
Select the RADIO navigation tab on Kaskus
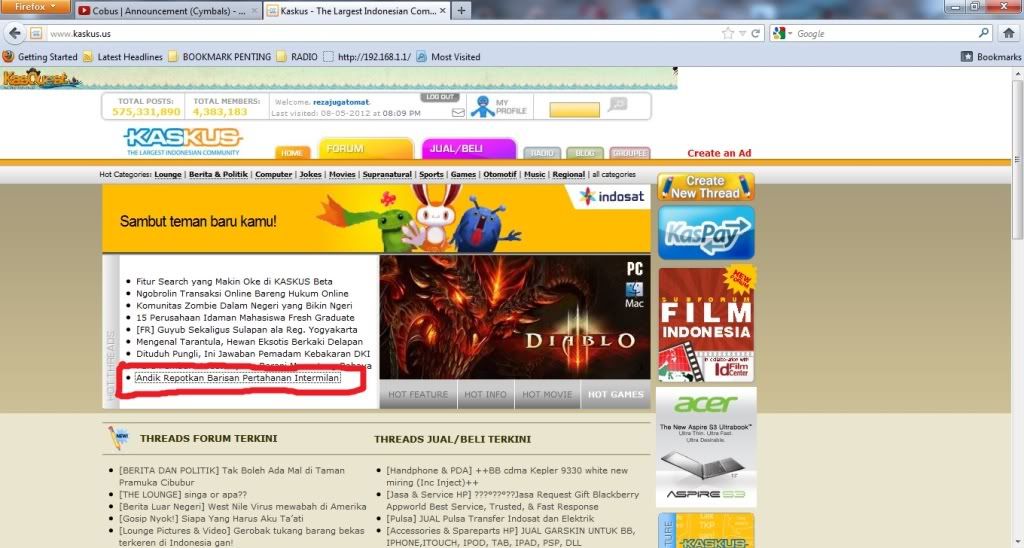541,153
